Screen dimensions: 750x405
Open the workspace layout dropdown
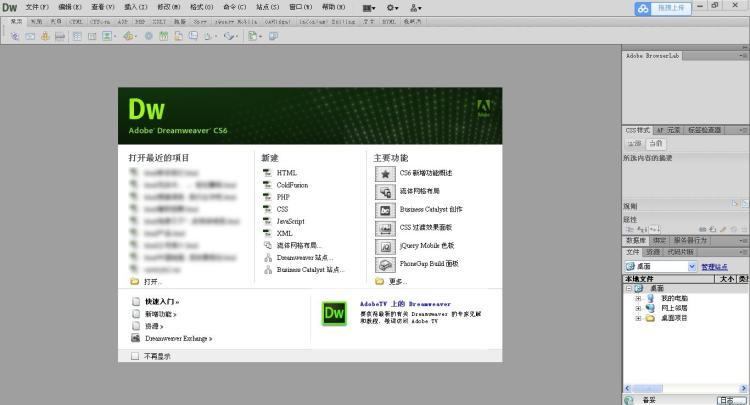tap(369, 8)
